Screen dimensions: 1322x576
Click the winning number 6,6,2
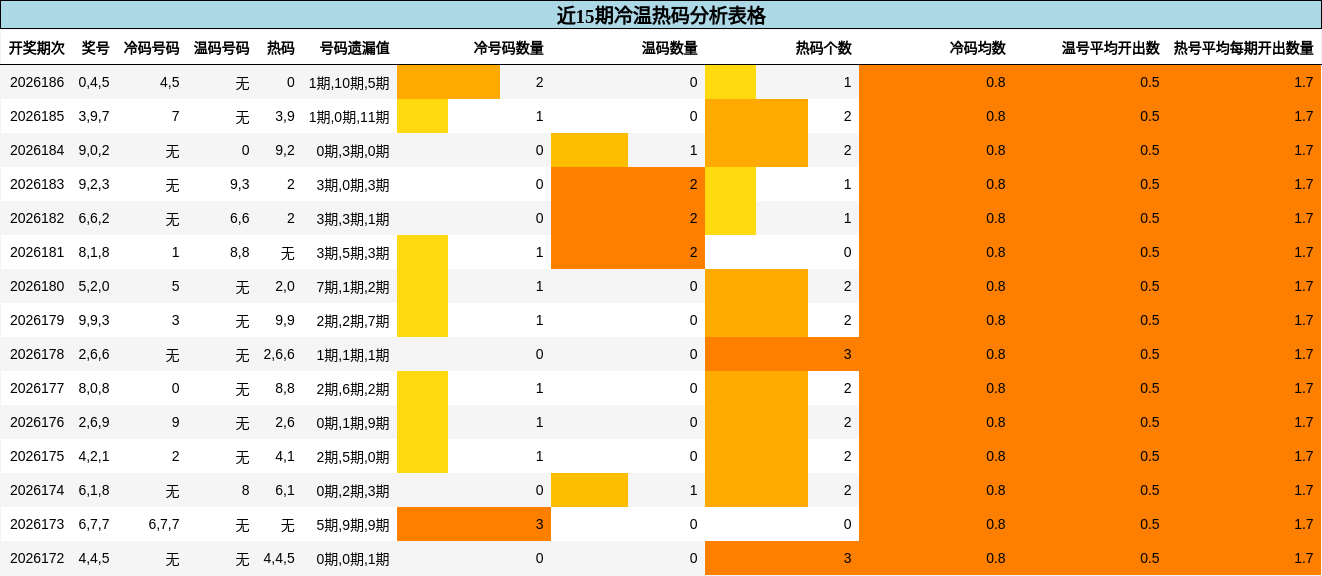coord(94,218)
